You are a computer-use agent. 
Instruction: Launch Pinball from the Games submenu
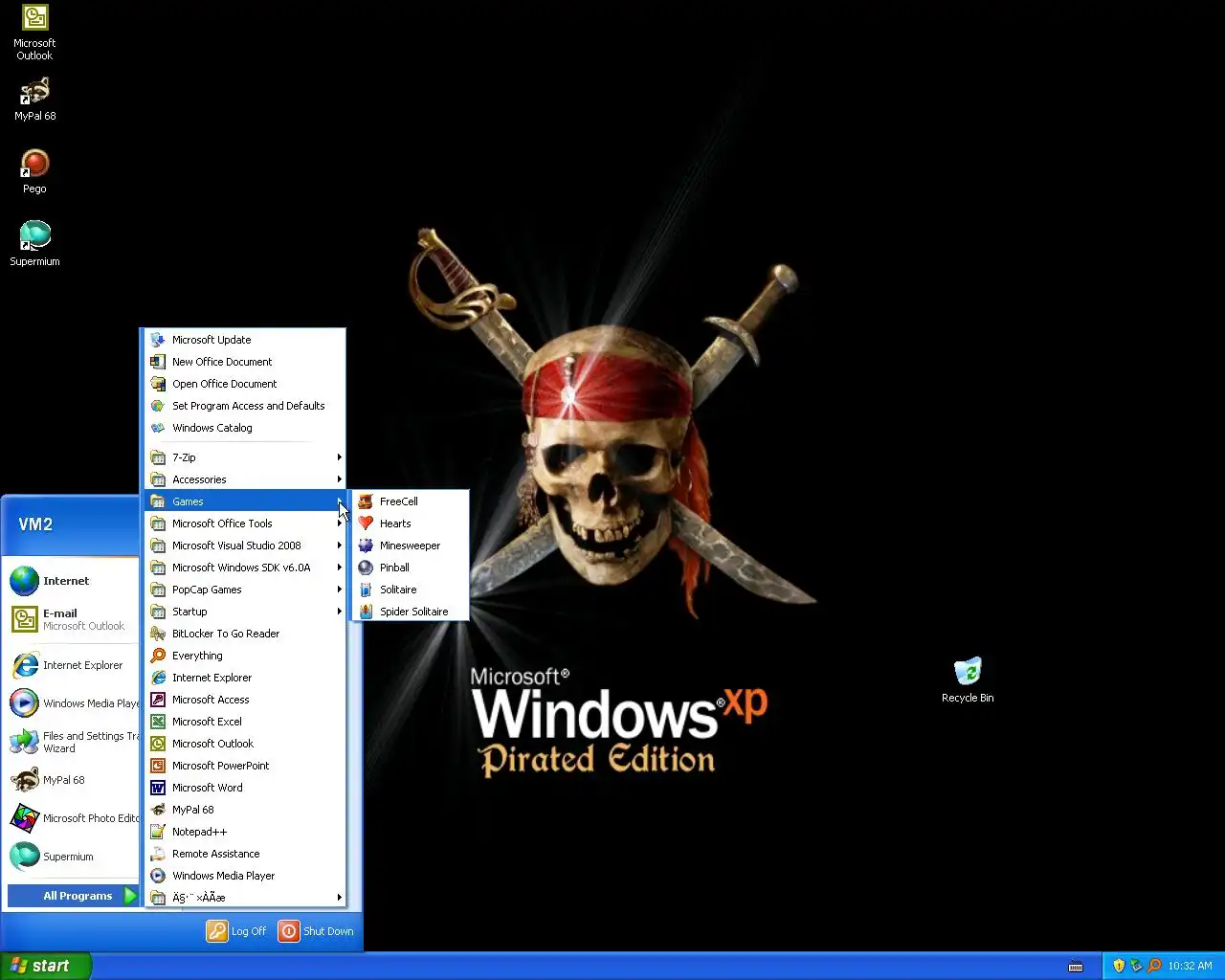[411, 568]
